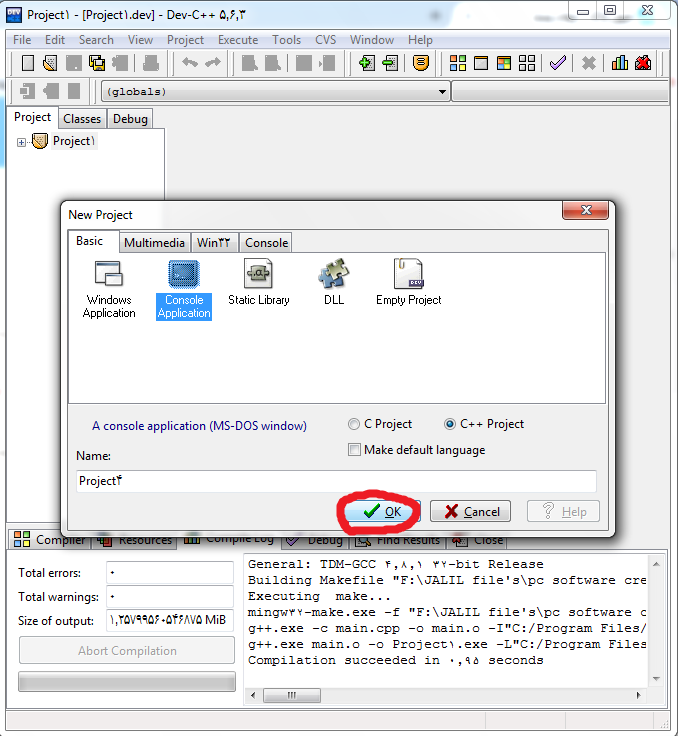The height and width of the screenshot is (736, 678).
Task: Choose the C Project radio button
Action: point(354,424)
